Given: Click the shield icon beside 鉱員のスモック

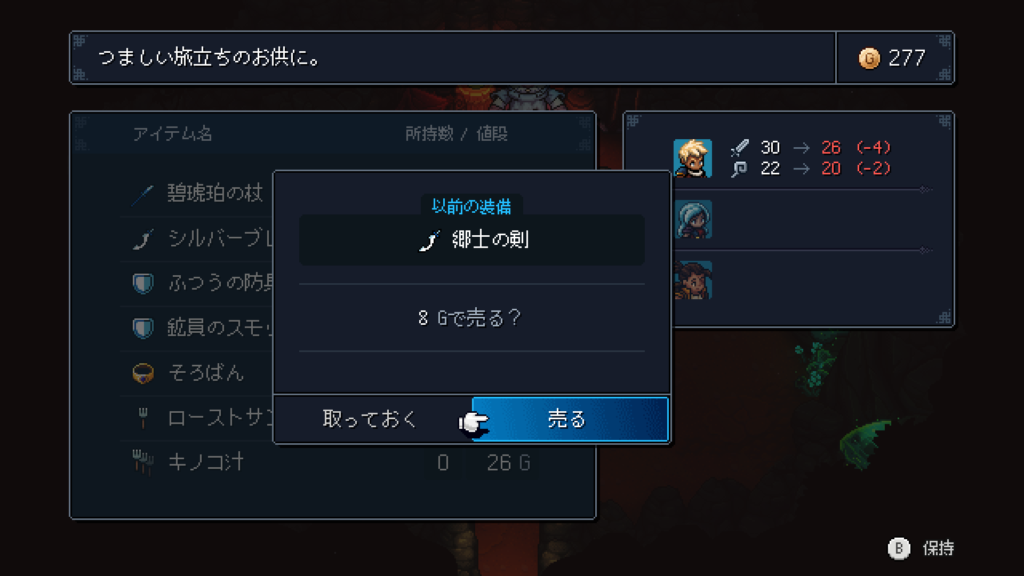Looking at the screenshot, I should tap(142, 327).
